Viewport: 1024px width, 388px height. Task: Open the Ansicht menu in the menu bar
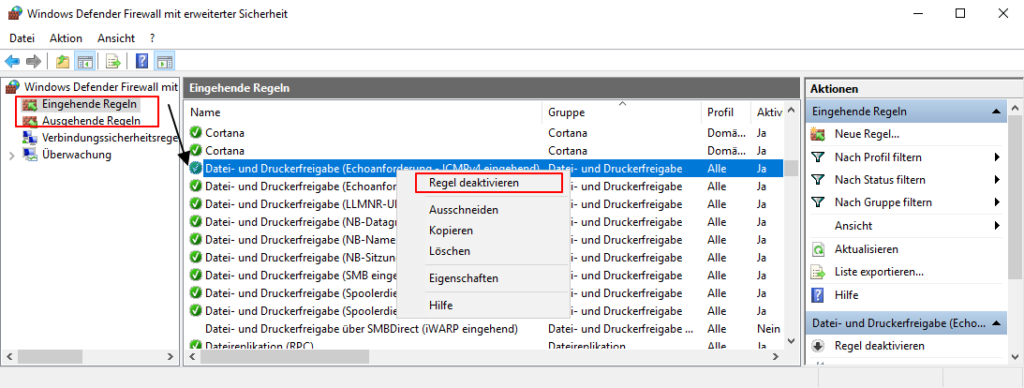[116, 38]
